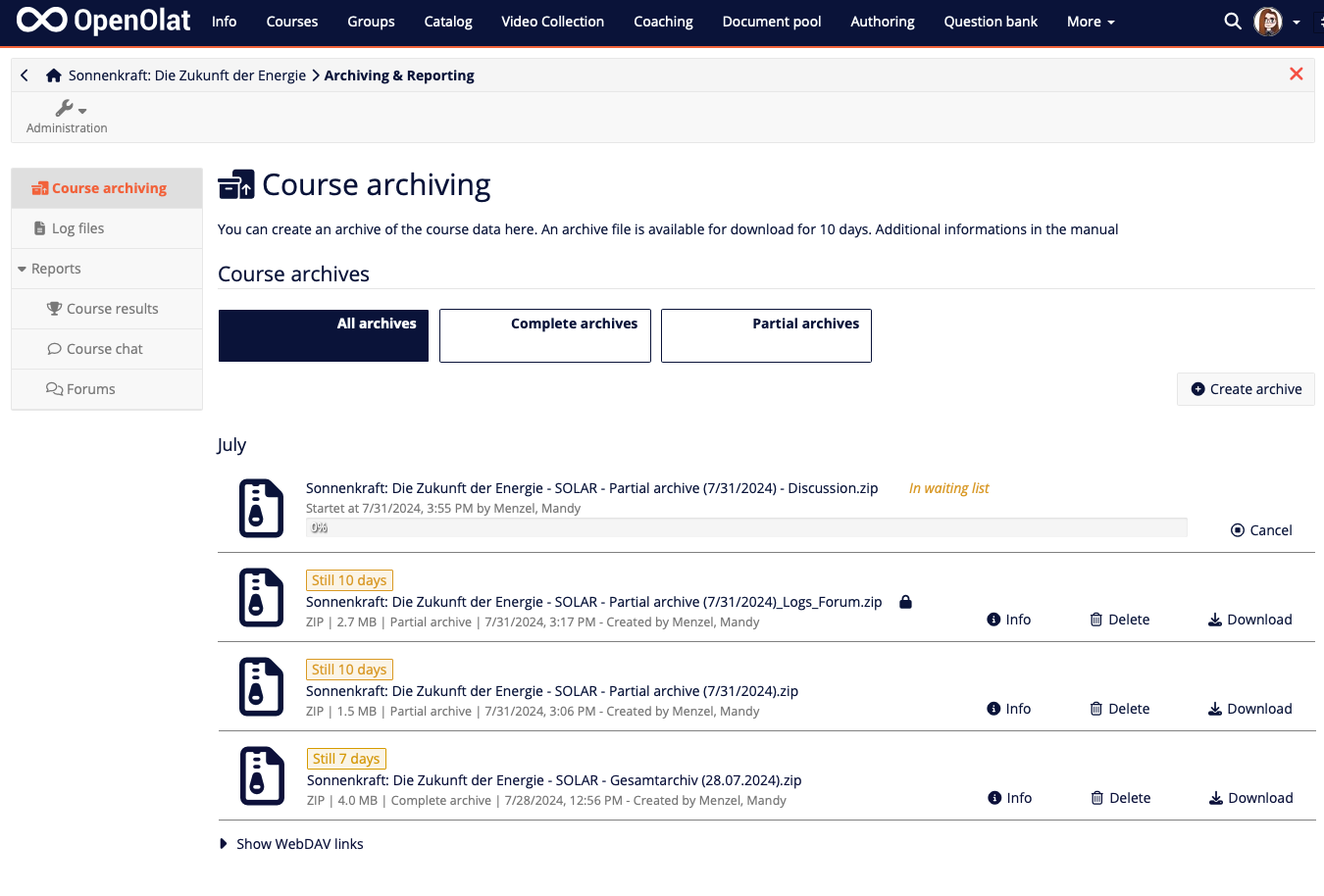Click the lock icon on the Logs_Forum archive
The width and height of the screenshot is (1324, 896).
[905, 601]
